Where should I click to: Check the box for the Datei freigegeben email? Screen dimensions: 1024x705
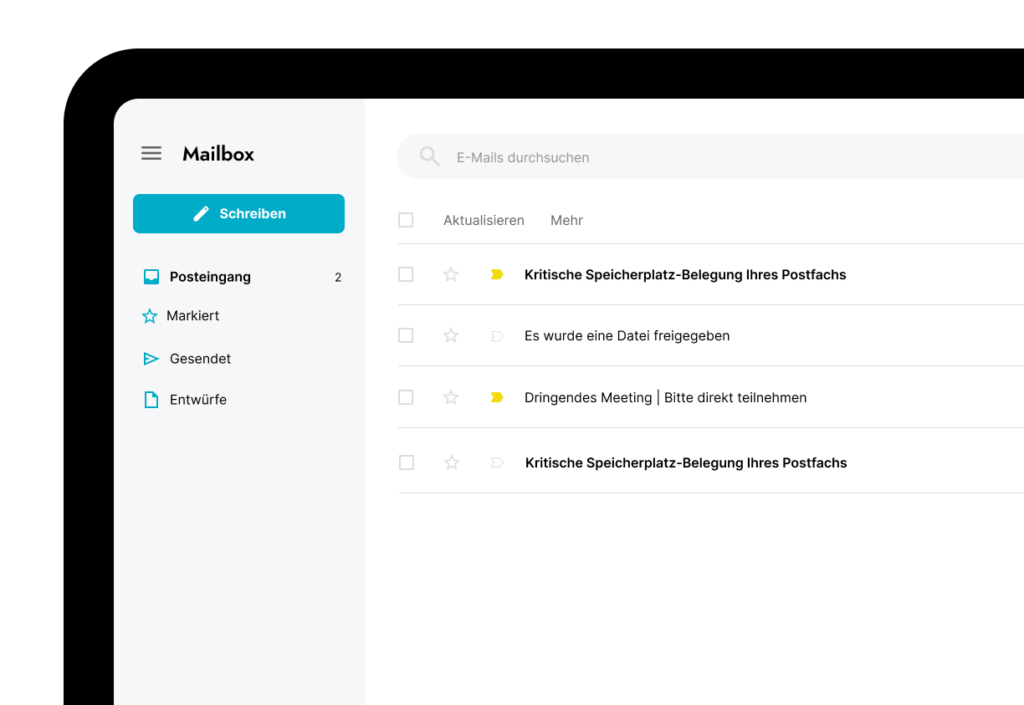[406, 336]
